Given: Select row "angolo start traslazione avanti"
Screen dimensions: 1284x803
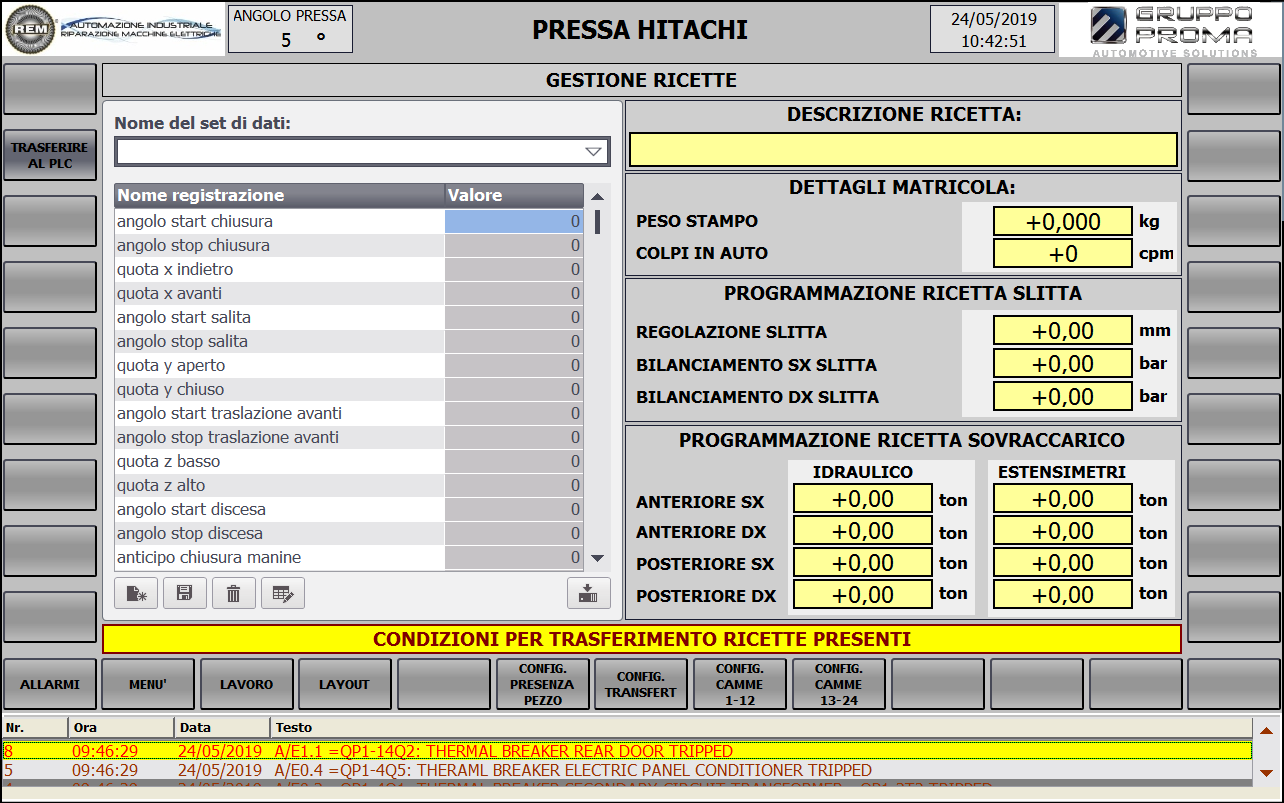Looking at the screenshot, I should coord(349,413).
